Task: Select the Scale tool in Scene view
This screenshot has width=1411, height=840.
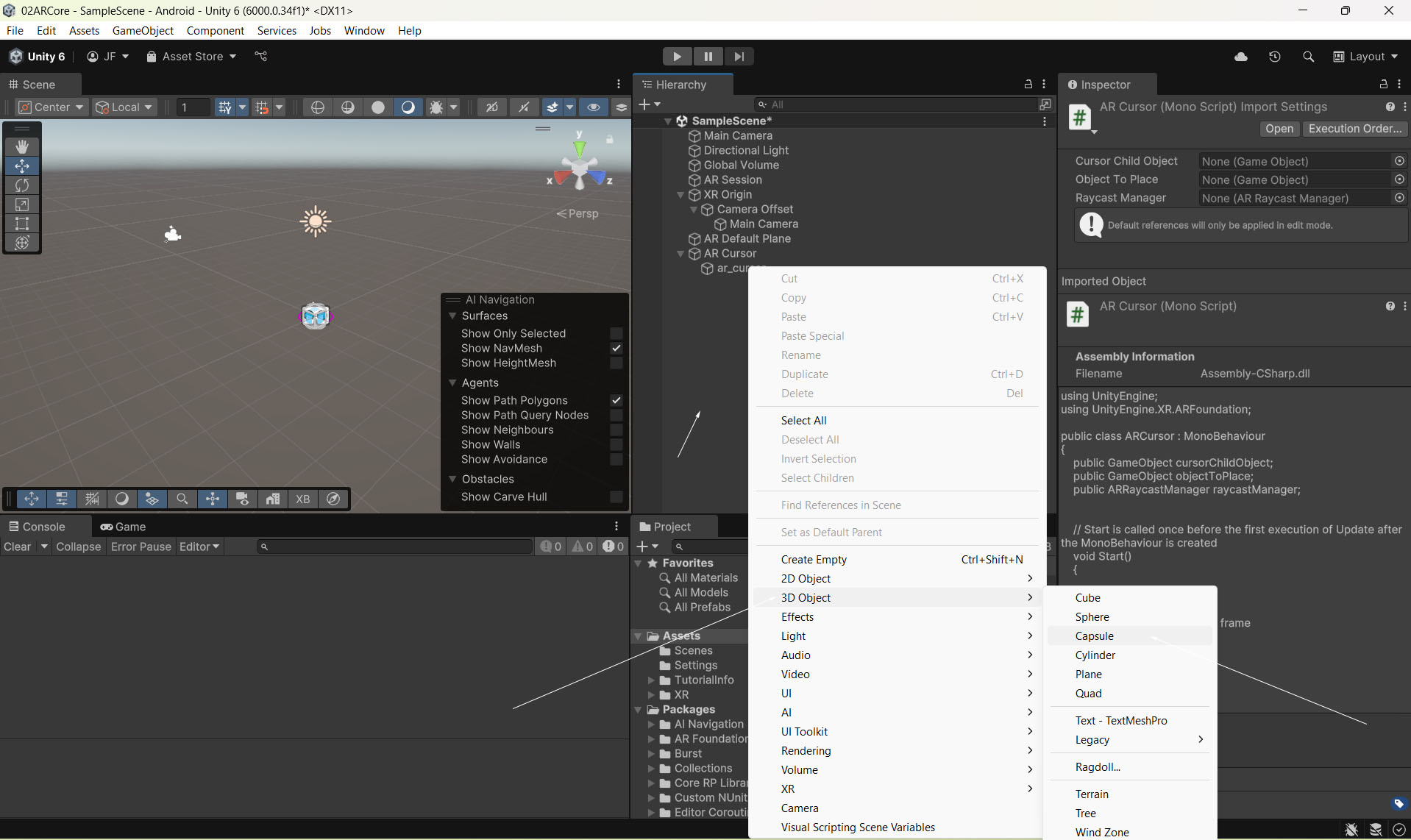Action: [22, 204]
